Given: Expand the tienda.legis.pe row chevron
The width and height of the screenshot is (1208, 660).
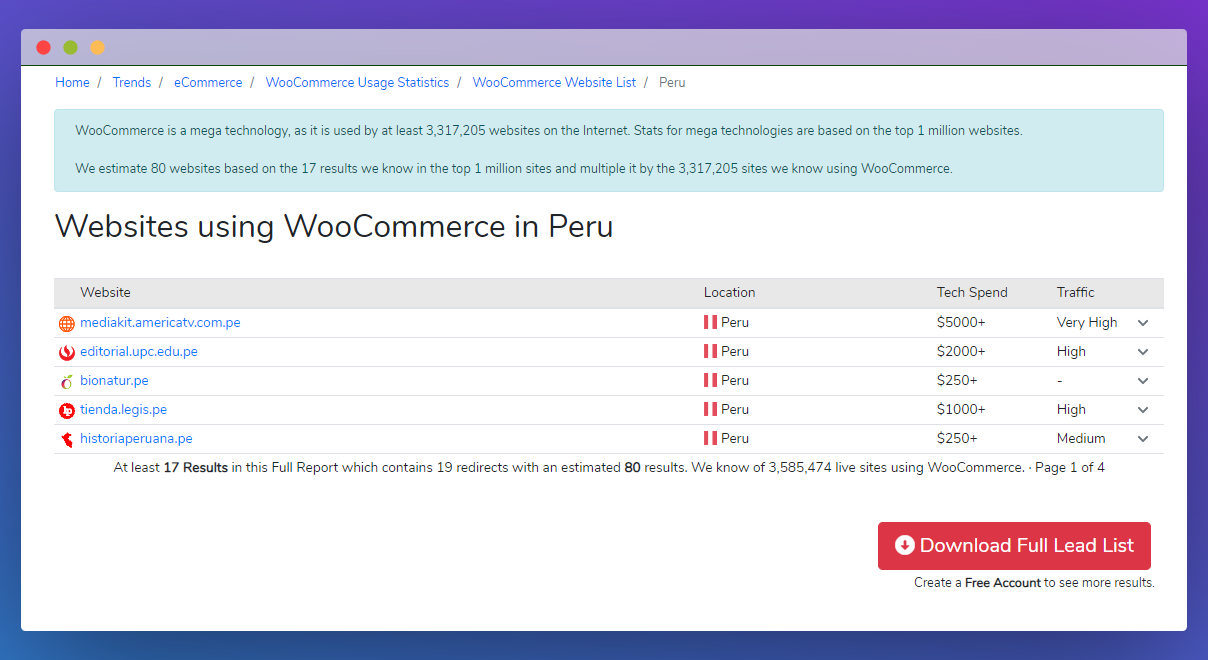Looking at the screenshot, I should click(x=1143, y=410).
